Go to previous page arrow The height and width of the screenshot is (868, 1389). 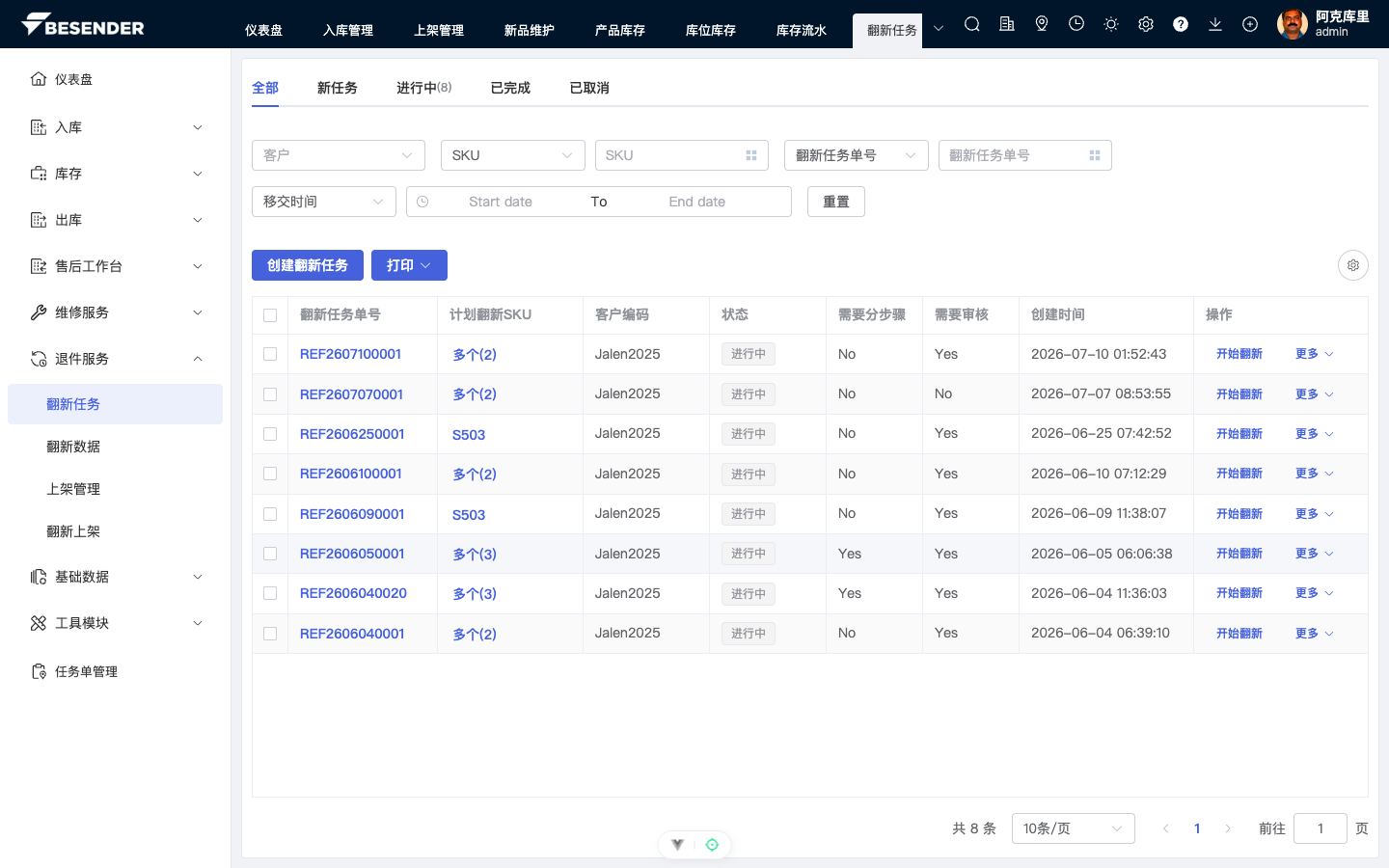pos(1165,828)
